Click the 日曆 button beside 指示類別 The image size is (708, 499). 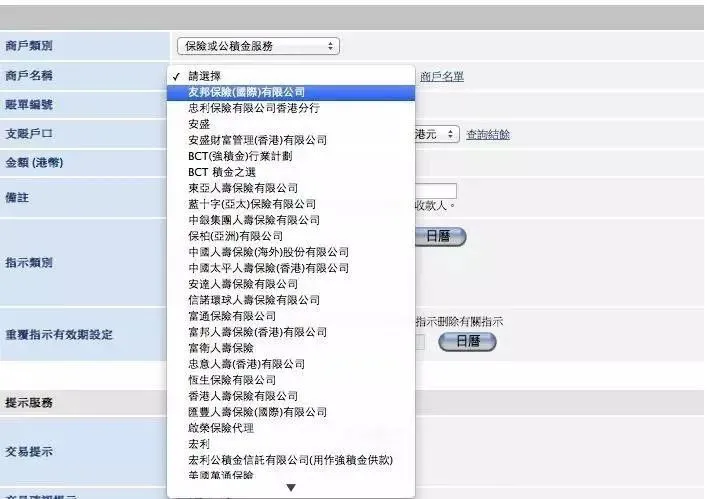tap(440, 236)
